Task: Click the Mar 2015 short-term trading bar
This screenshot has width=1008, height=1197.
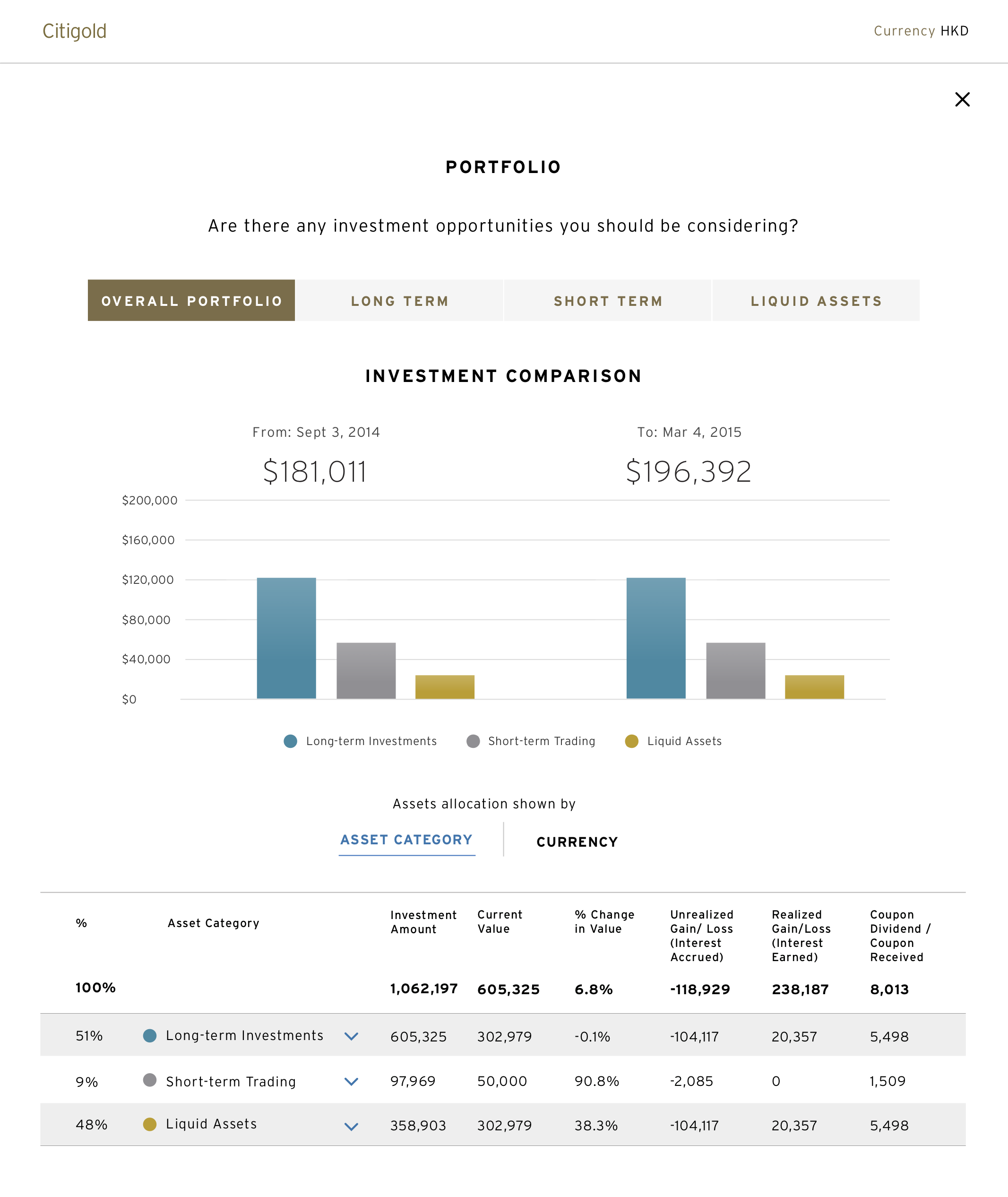Action: tap(735, 670)
